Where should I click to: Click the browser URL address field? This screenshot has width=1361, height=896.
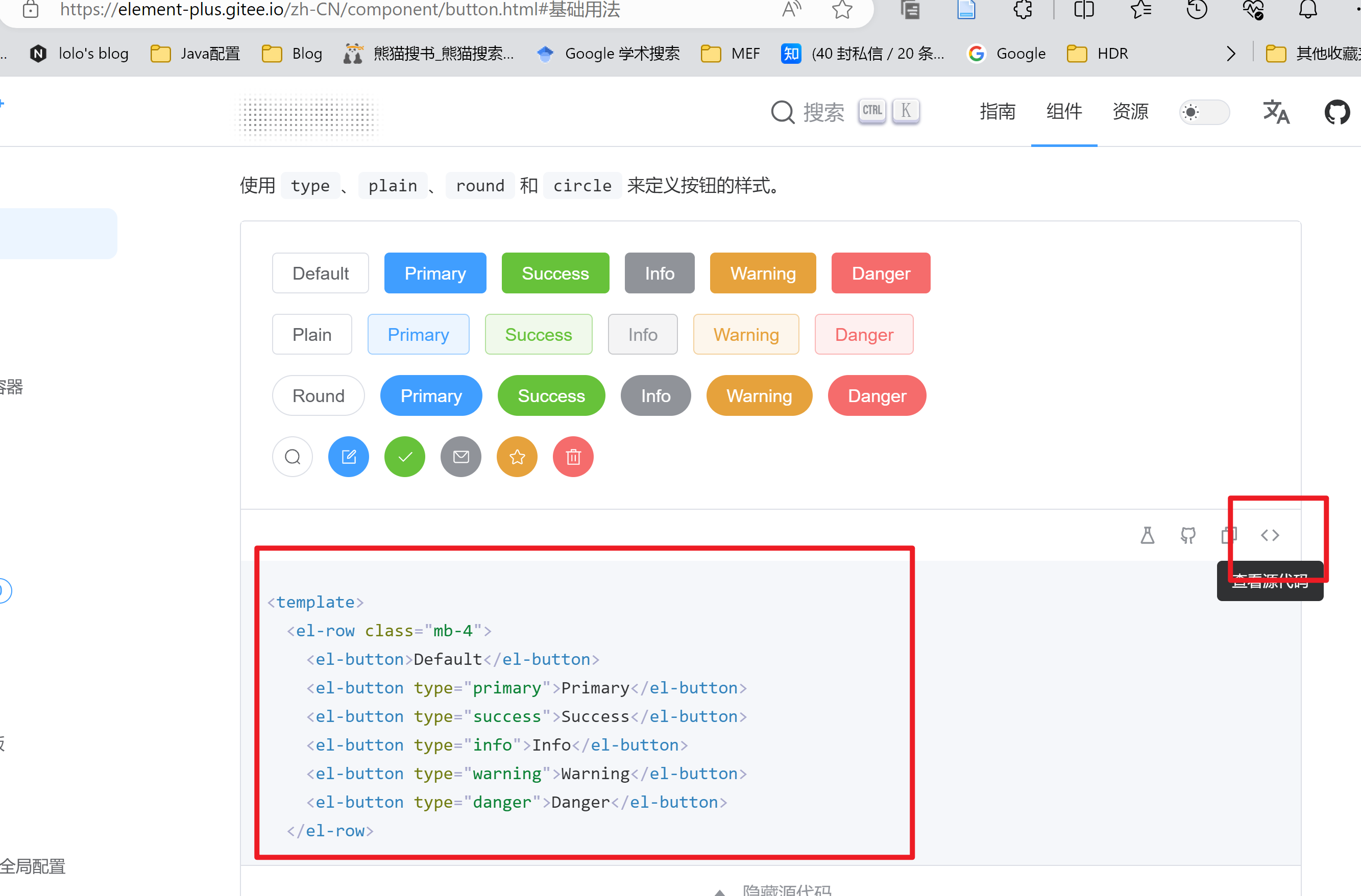[x=339, y=9]
